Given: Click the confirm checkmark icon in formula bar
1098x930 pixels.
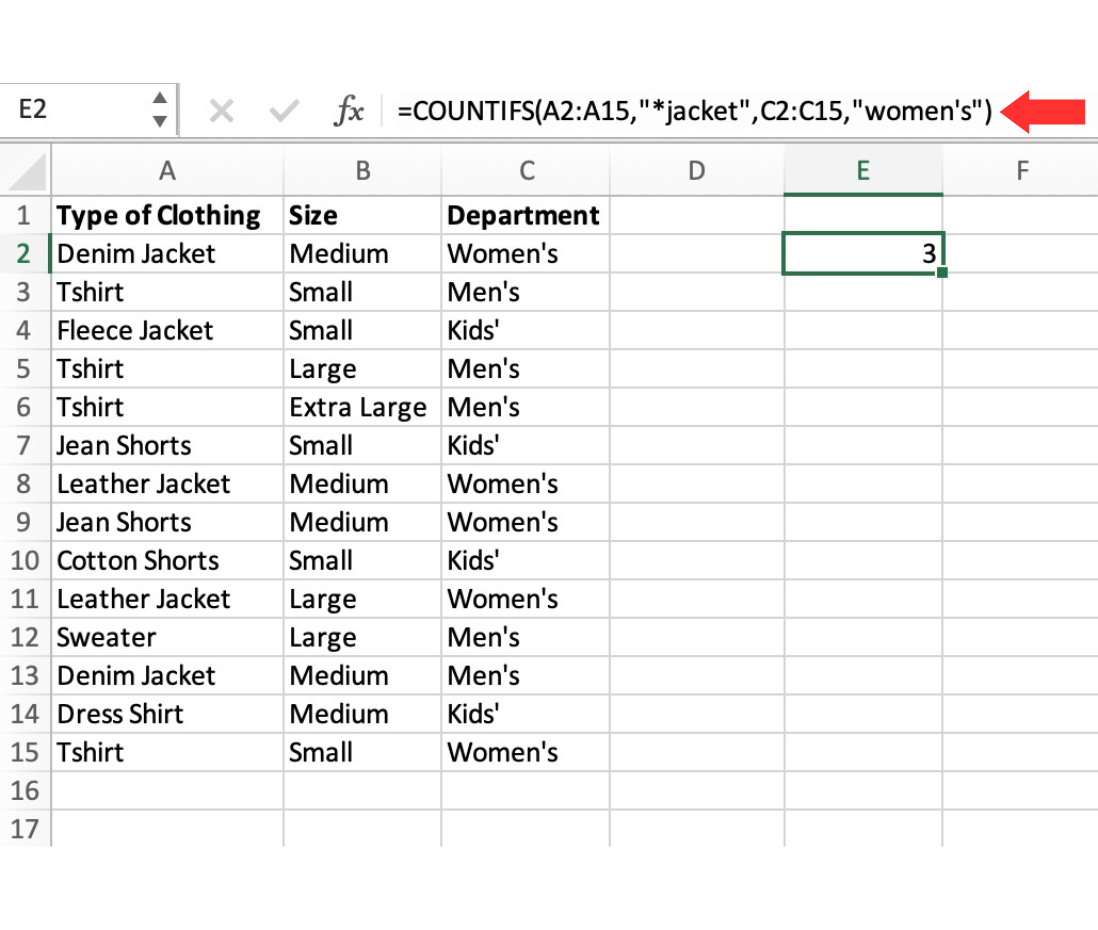Looking at the screenshot, I should [x=284, y=111].
